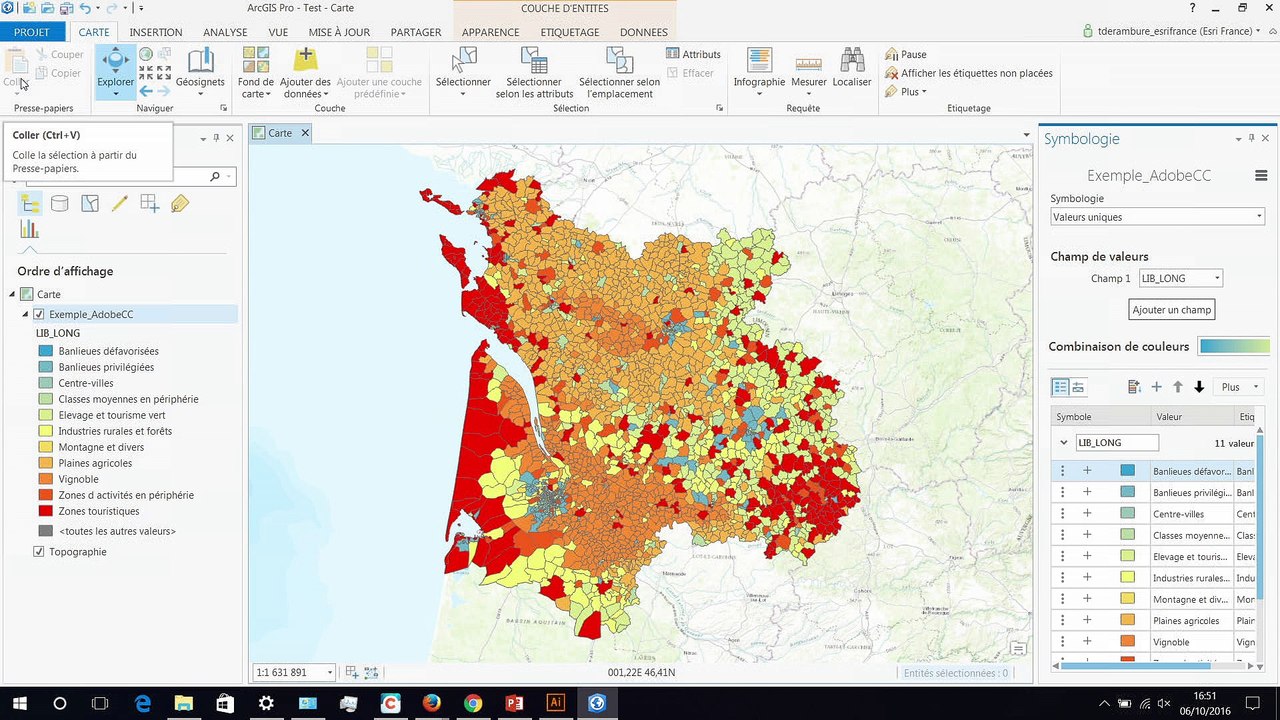
Task: Select Plaines agricoles value row
Action: (1152, 621)
